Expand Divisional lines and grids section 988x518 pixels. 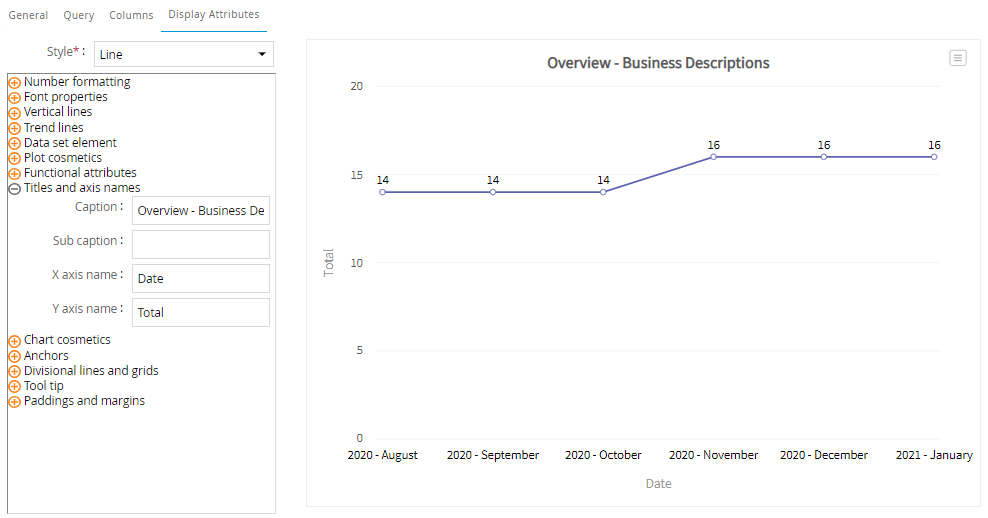click(x=15, y=371)
